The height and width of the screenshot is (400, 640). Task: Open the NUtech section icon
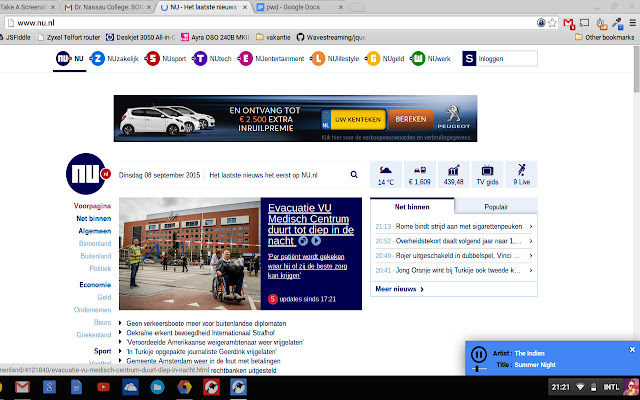(200, 58)
